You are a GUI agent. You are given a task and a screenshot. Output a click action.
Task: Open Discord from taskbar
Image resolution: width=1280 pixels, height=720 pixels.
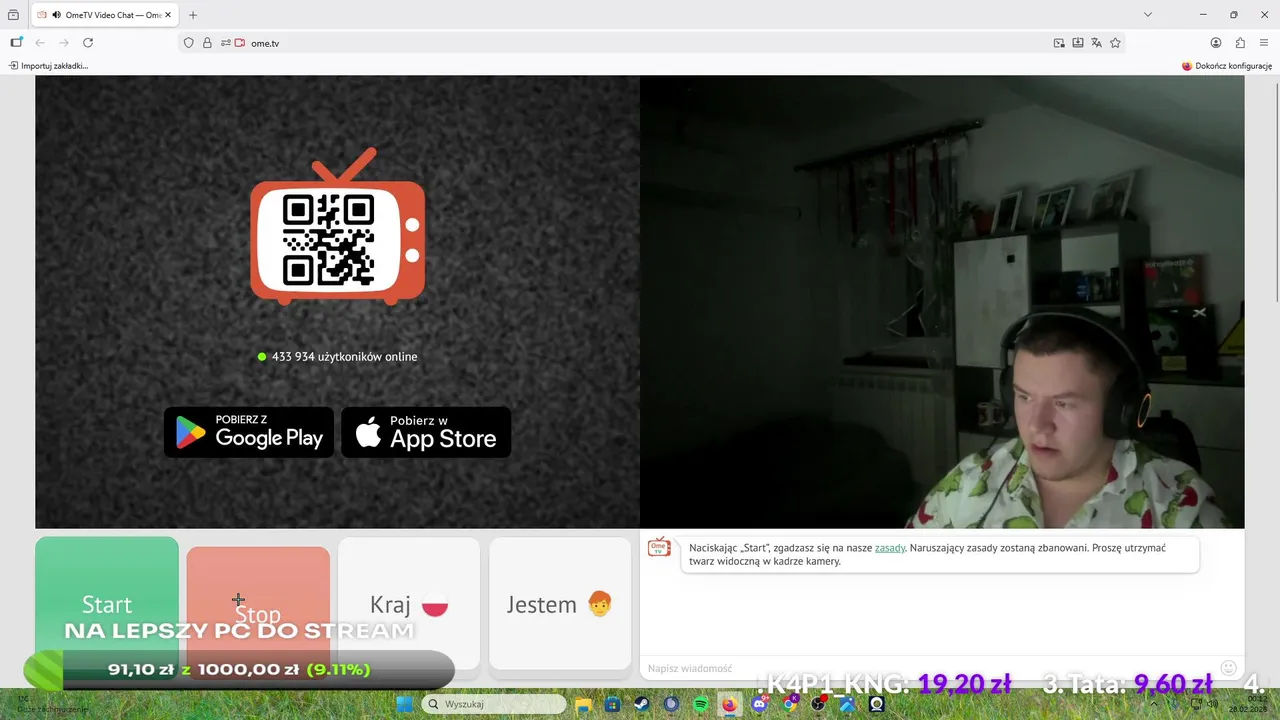tap(759, 704)
